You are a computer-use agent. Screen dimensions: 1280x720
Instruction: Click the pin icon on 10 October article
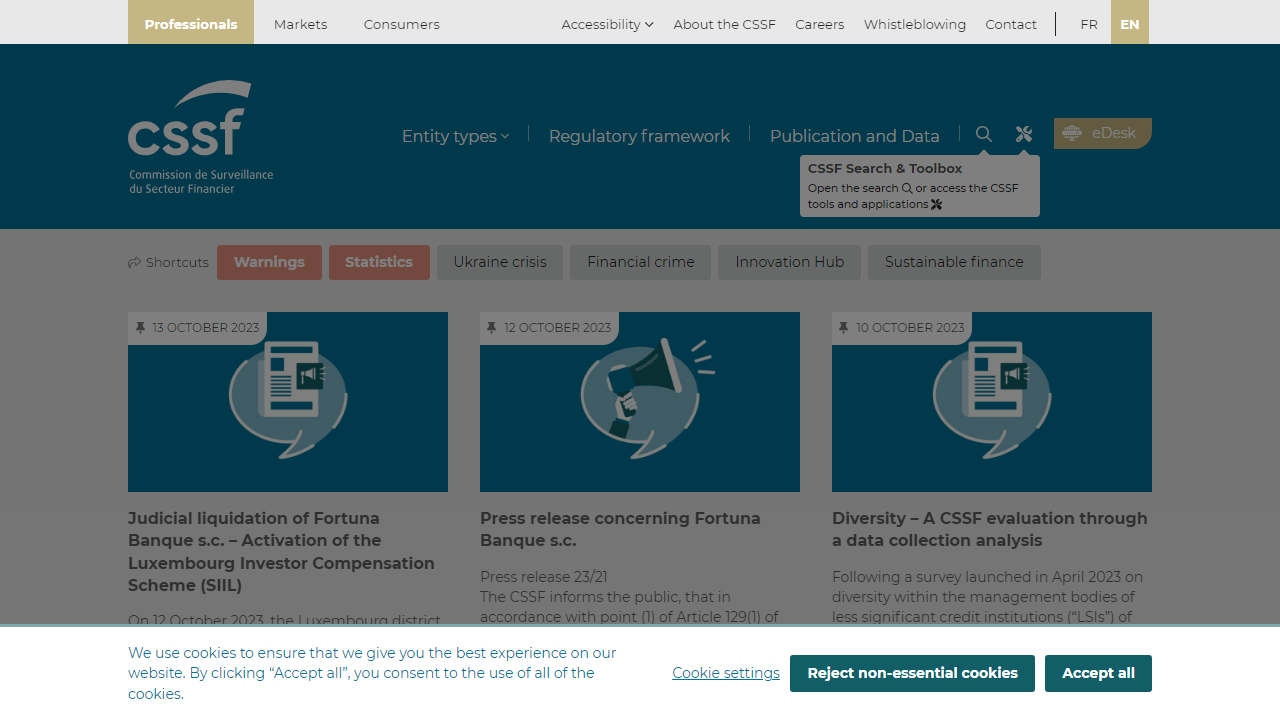(843, 328)
